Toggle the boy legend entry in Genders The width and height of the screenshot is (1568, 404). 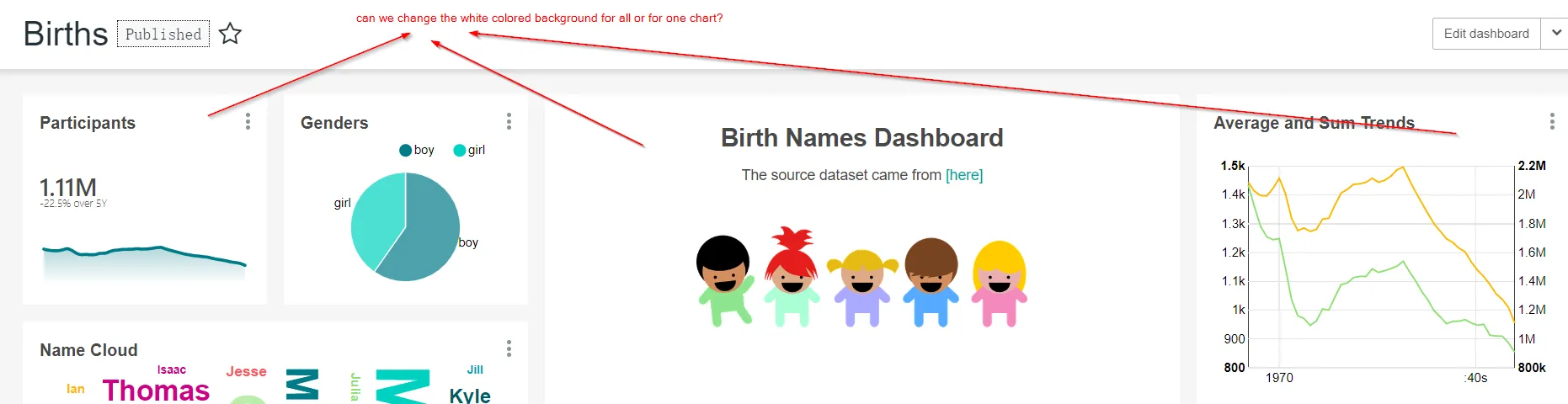(x=417, y=150)
